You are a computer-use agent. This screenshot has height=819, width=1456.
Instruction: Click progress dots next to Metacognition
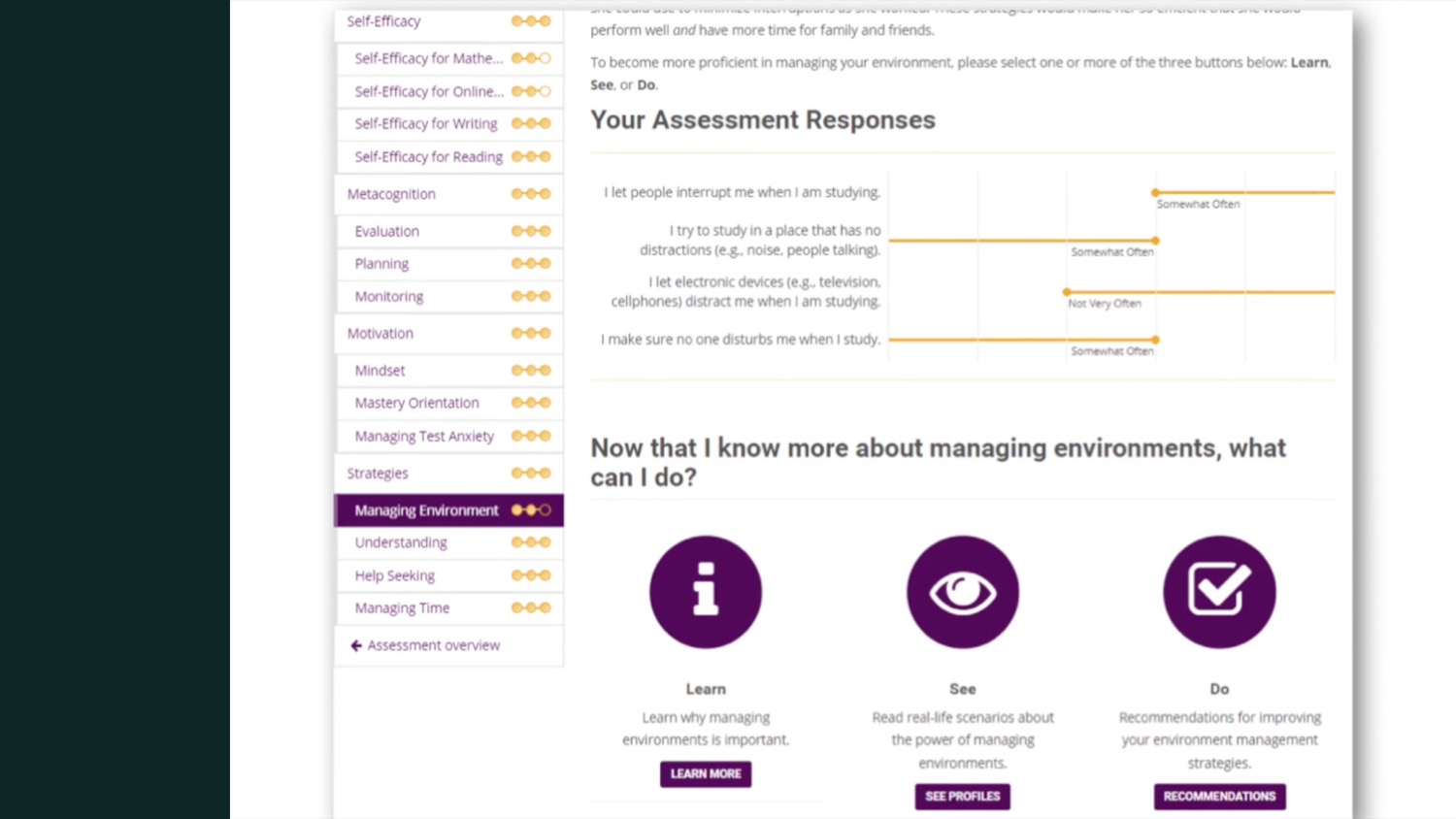click(x=531, y=194)
